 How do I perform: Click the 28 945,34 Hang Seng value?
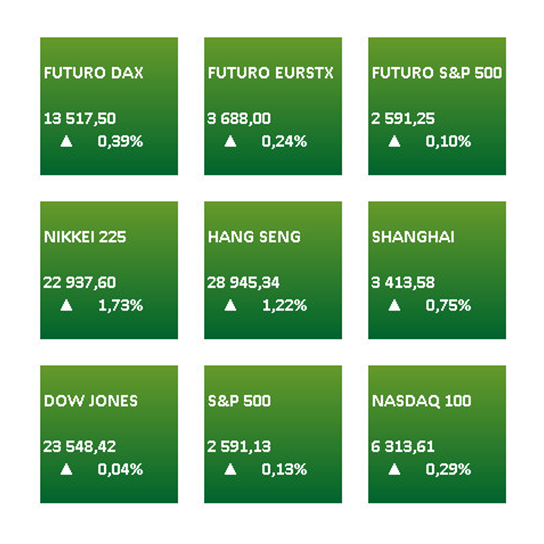click(243, 283)
